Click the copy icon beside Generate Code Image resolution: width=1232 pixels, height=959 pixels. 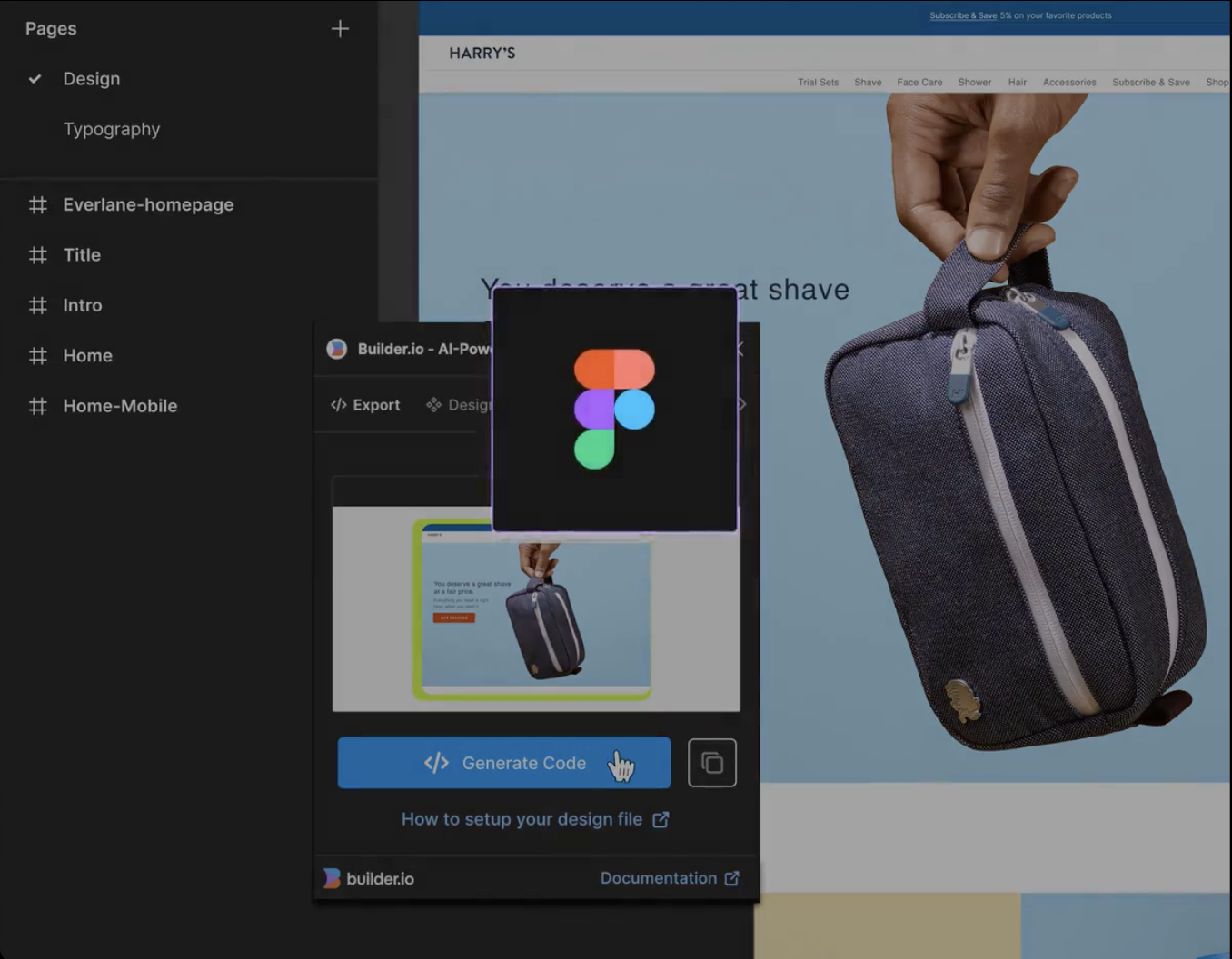click(x=712, y=763)
